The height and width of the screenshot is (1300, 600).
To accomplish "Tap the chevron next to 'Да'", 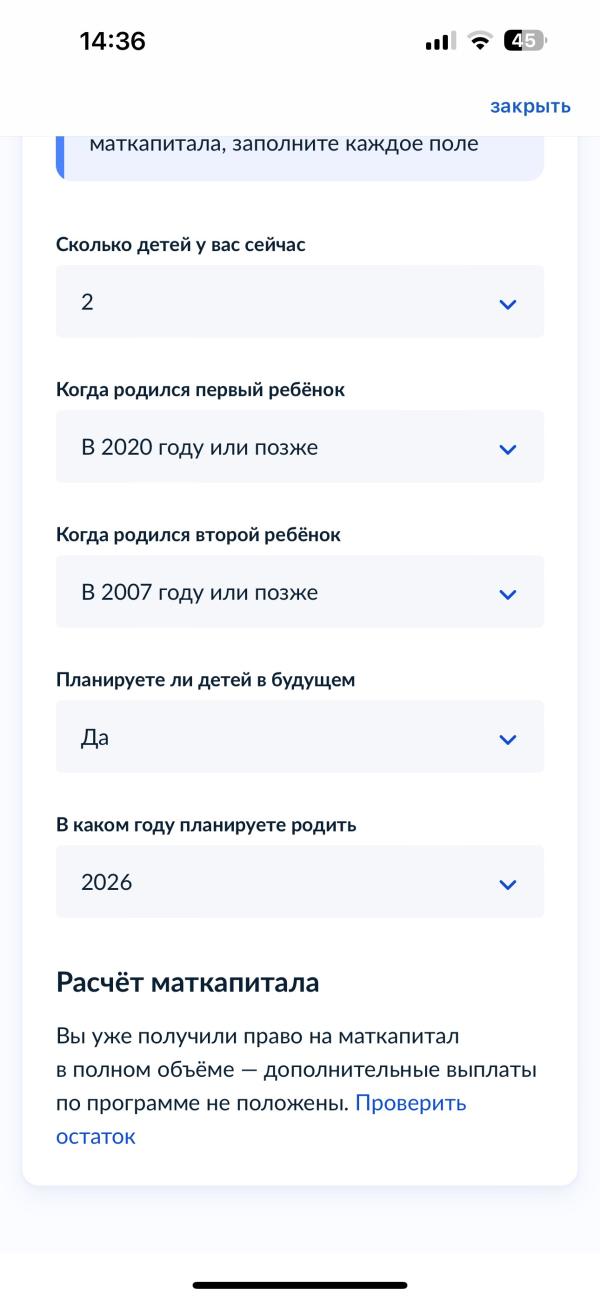I will (508, 738).
